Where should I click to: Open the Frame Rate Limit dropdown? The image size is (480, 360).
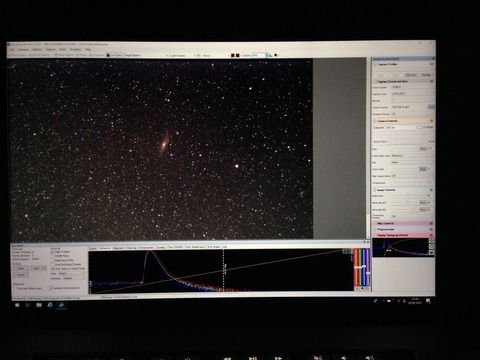coord(412,156)
